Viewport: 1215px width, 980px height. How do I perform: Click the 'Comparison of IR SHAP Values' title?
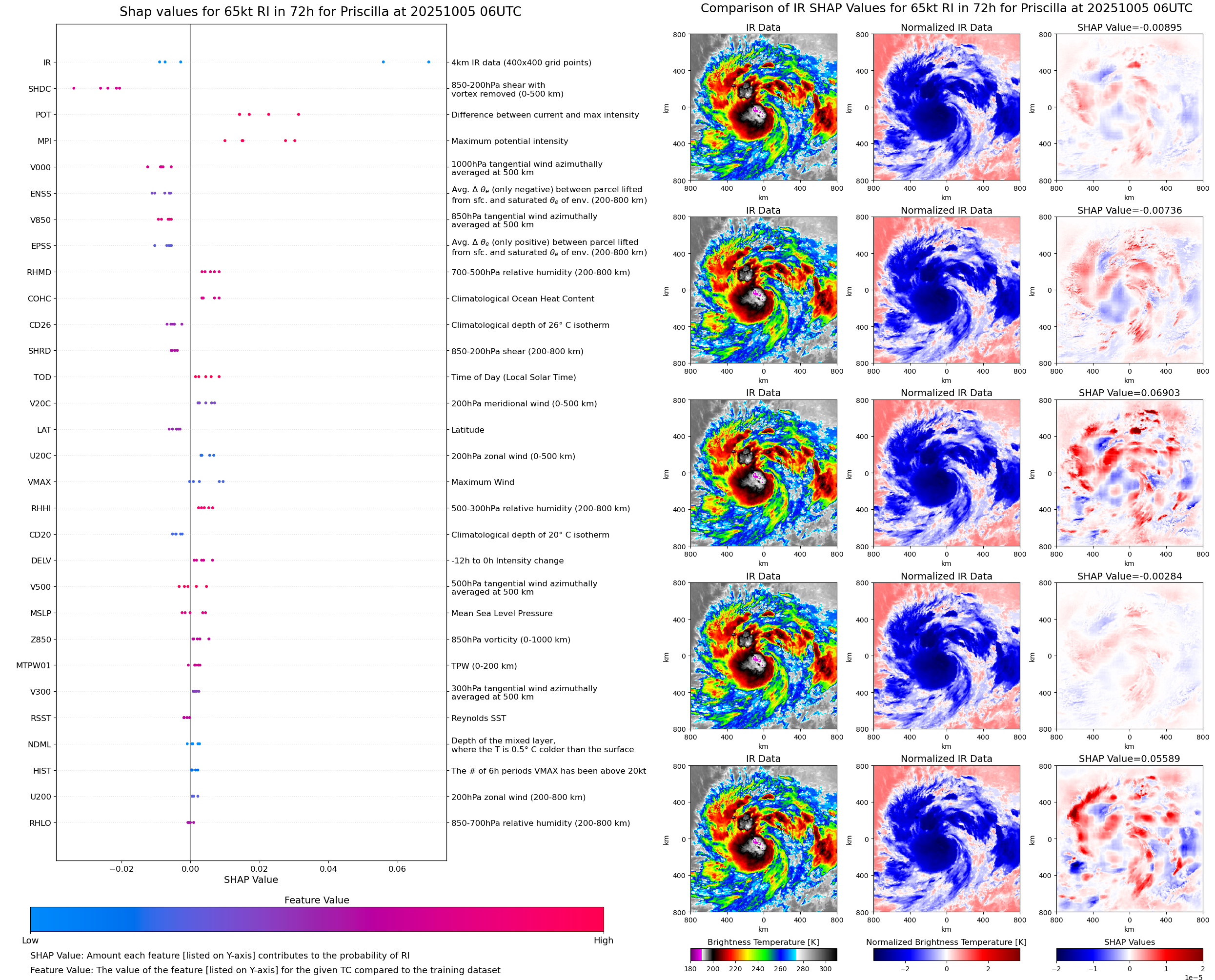point(946,8)
